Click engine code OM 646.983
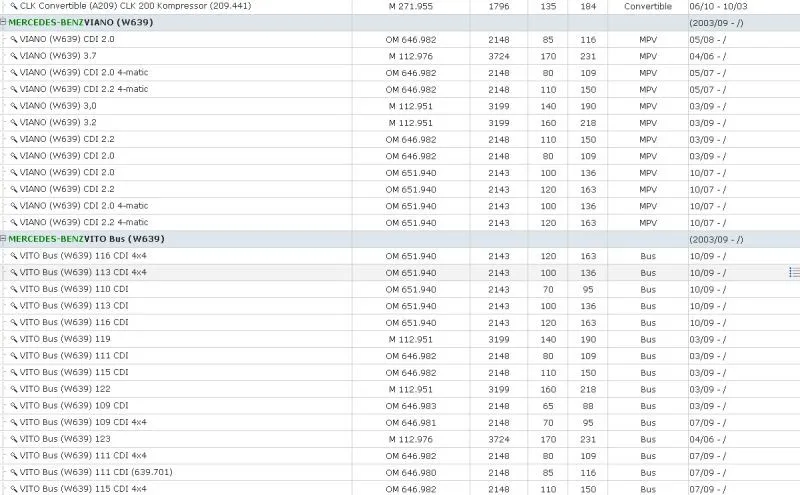The height and width of the screenshot is (495, 800). tap(411, 406)
